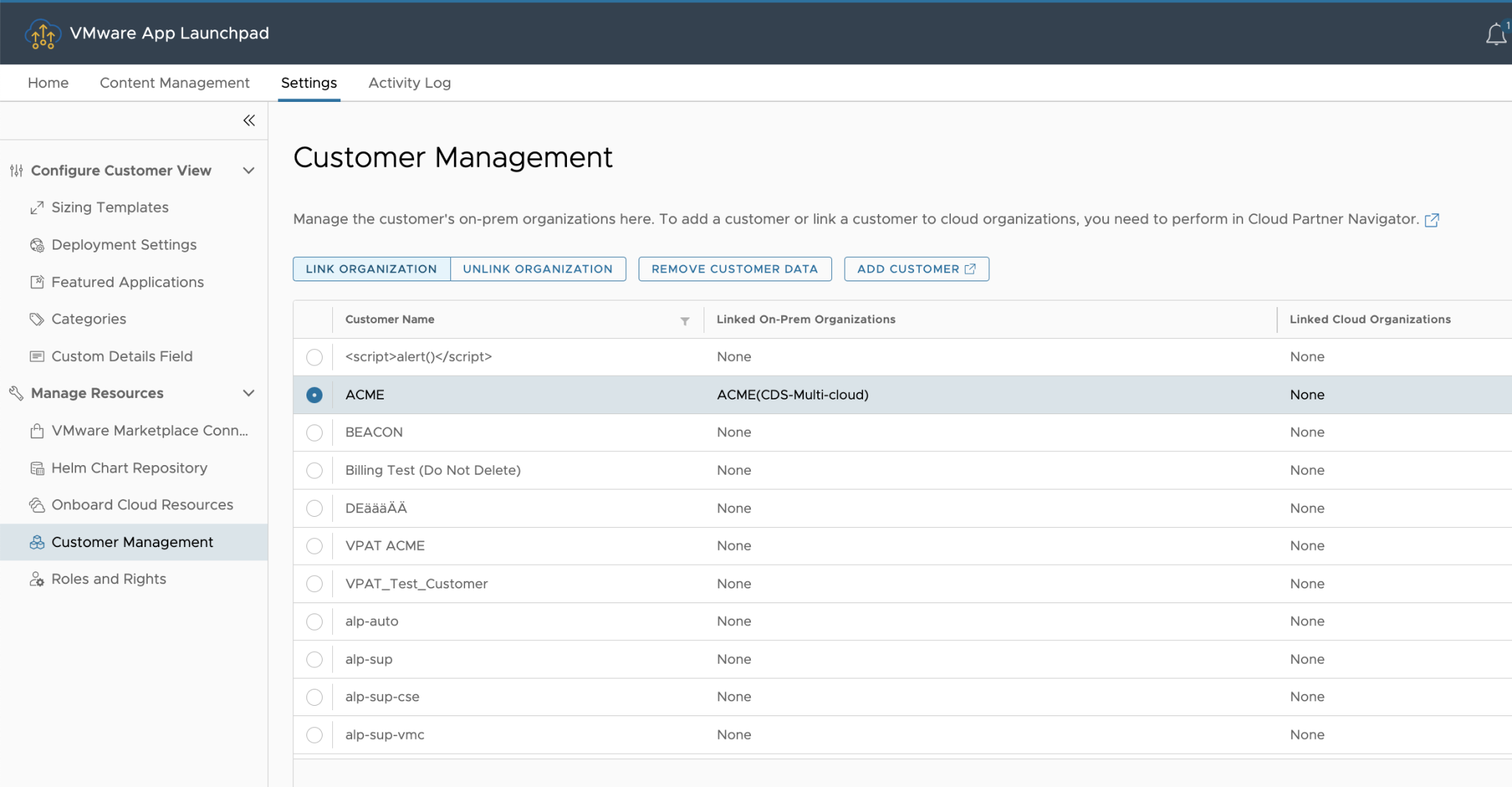Click the Deployment Settings icon

[x=36, y=244]
